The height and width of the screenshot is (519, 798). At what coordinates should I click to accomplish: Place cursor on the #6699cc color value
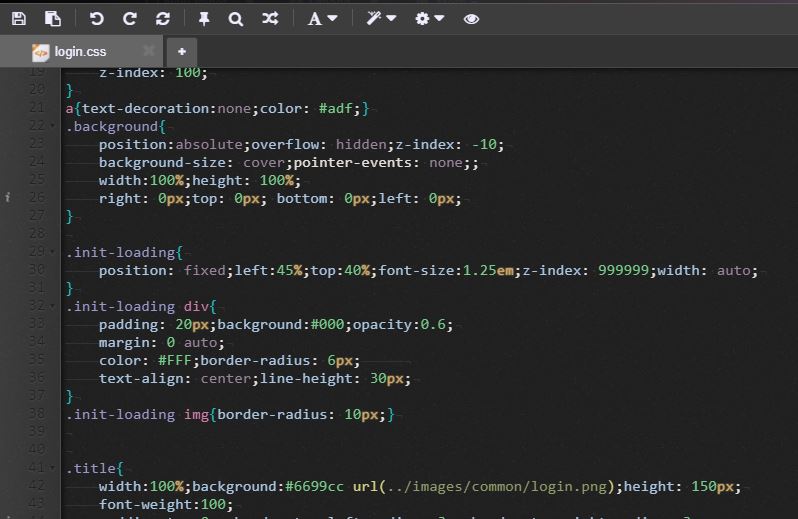pos(313,487)
